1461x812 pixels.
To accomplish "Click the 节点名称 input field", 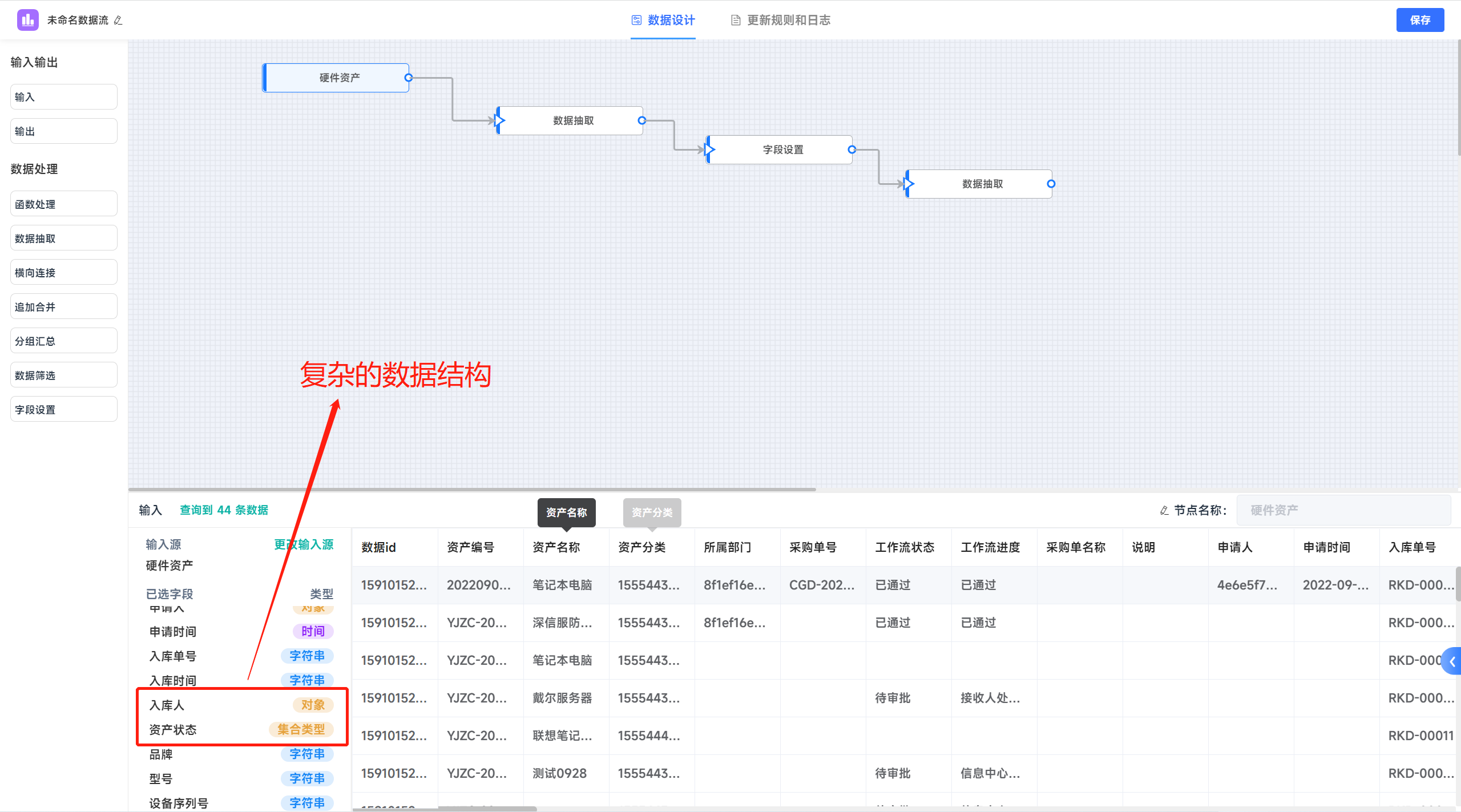I will pos(1343,510).
